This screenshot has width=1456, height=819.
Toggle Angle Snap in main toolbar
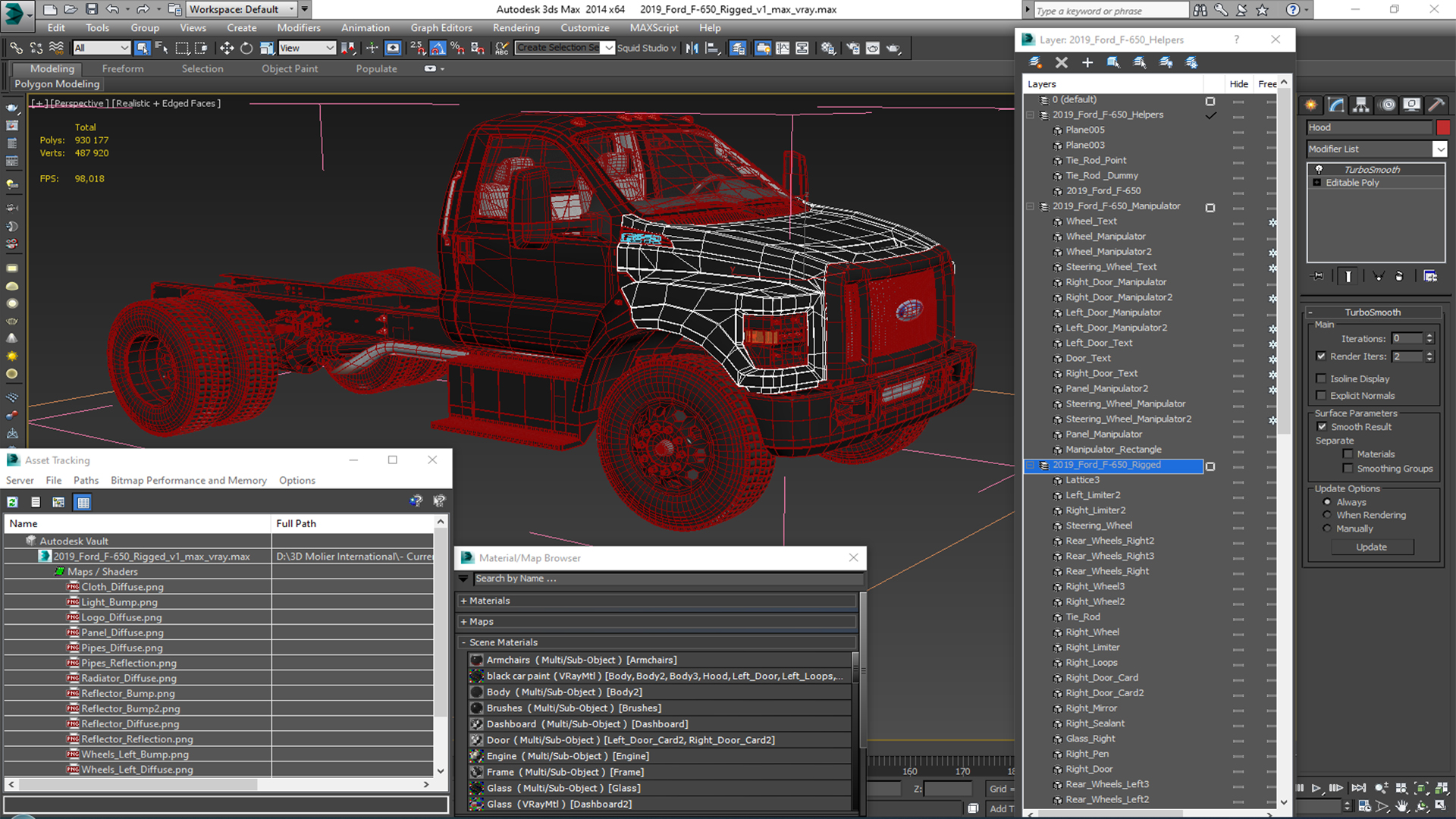pos(438,48)
